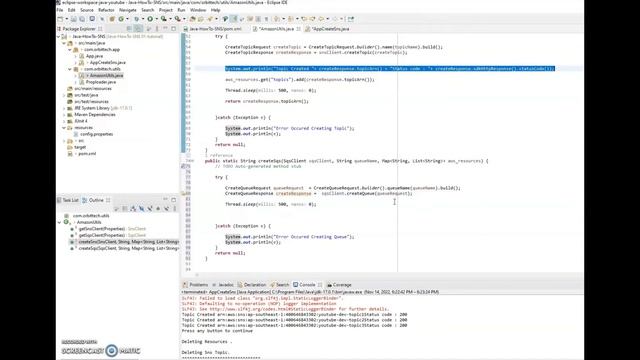Image resolution: width=640 pixels, height=360 pixels.
Task: Click the External Tools toolbar icon
Action: pyautogui.click(x=178, y=19)
